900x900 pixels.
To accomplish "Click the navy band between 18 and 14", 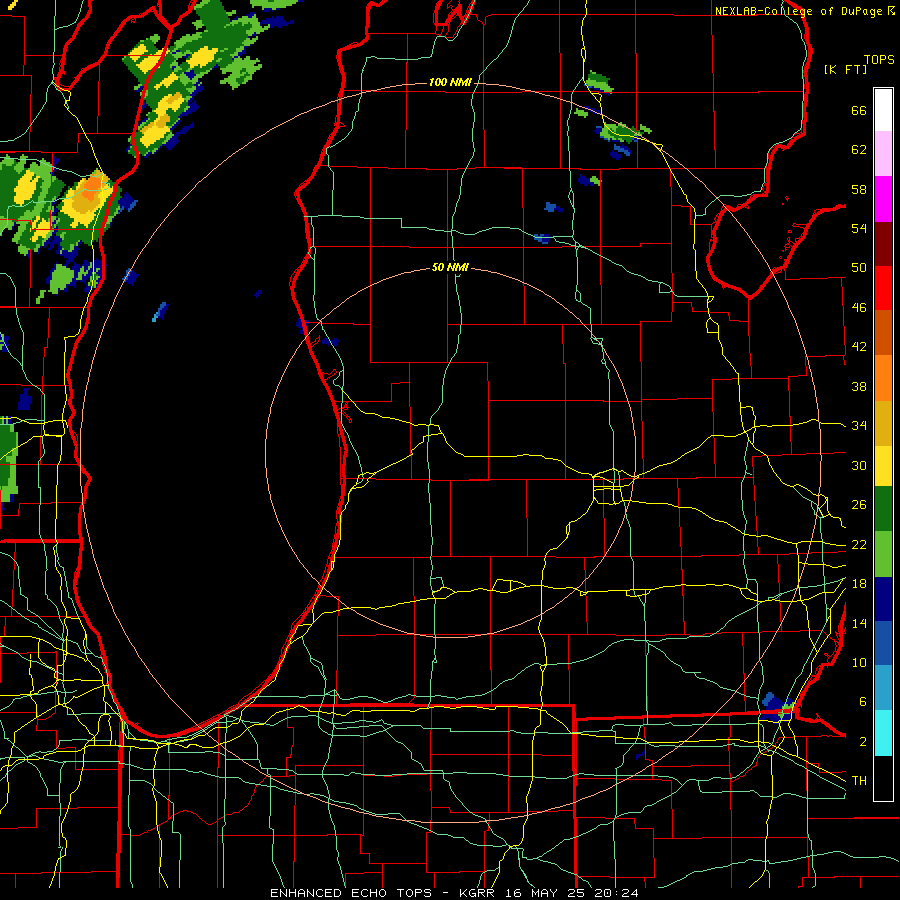I will coord(883,599).
